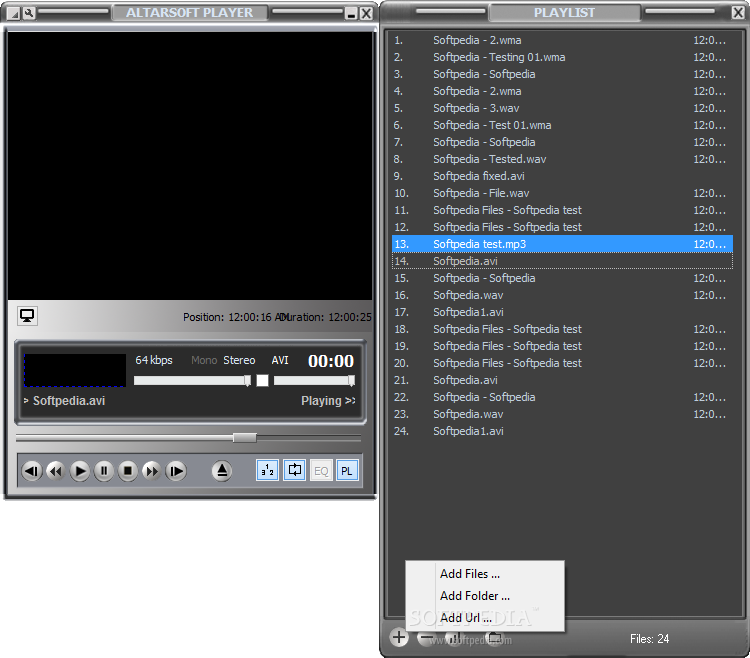Image resolution: width=750 pixels, height=658 pixels.
Task: Select playlist item 18 Softpedia Files
Action: tap(562, 329)
